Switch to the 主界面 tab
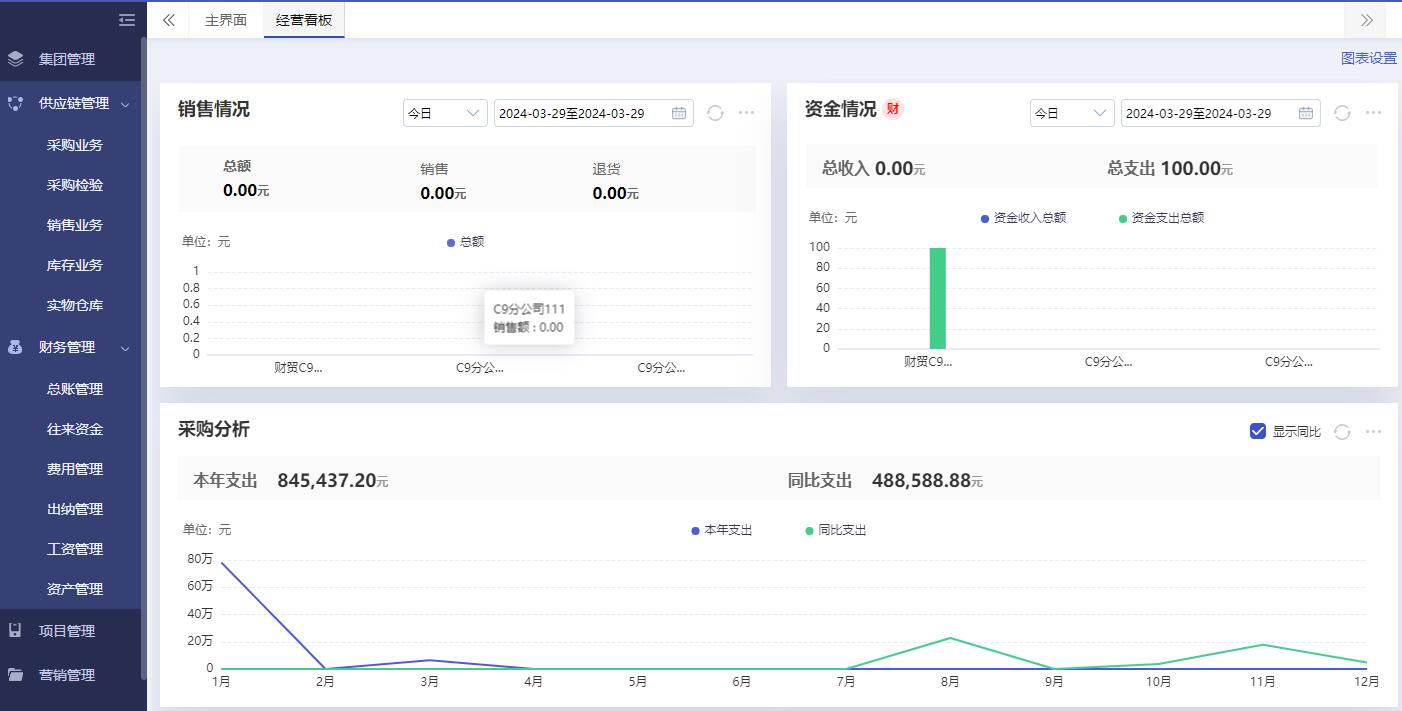Viewport: 1402px width, 711px height. coord(226,20)
